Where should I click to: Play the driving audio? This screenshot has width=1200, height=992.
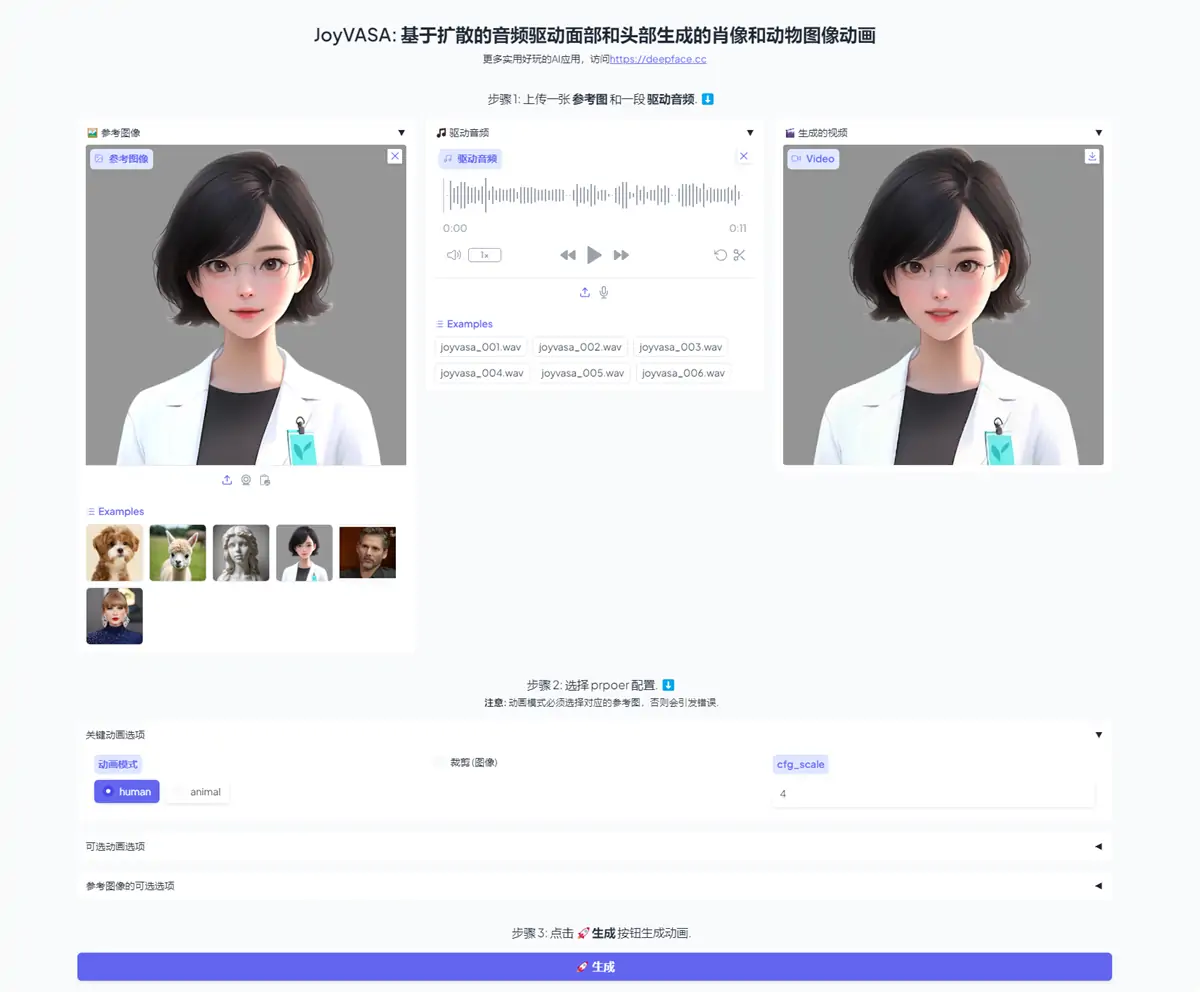[594, 255]
